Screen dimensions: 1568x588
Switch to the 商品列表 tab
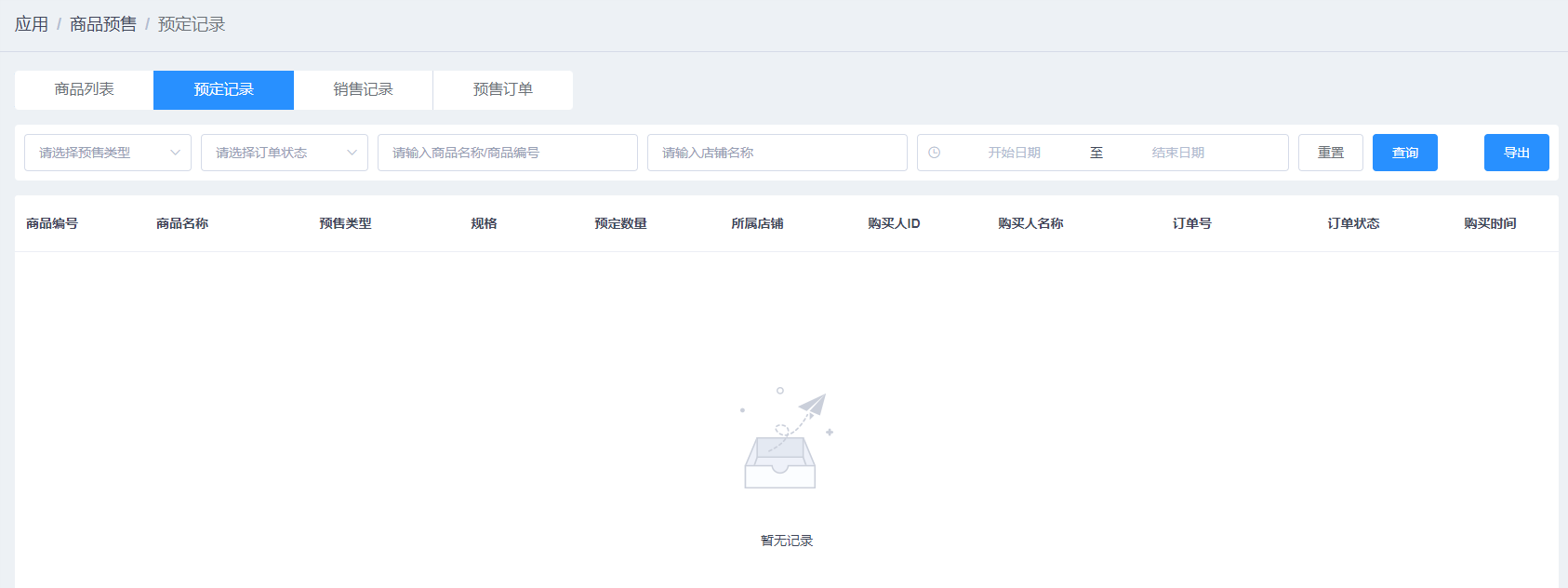pyautogui.click(x=85, y=89)
